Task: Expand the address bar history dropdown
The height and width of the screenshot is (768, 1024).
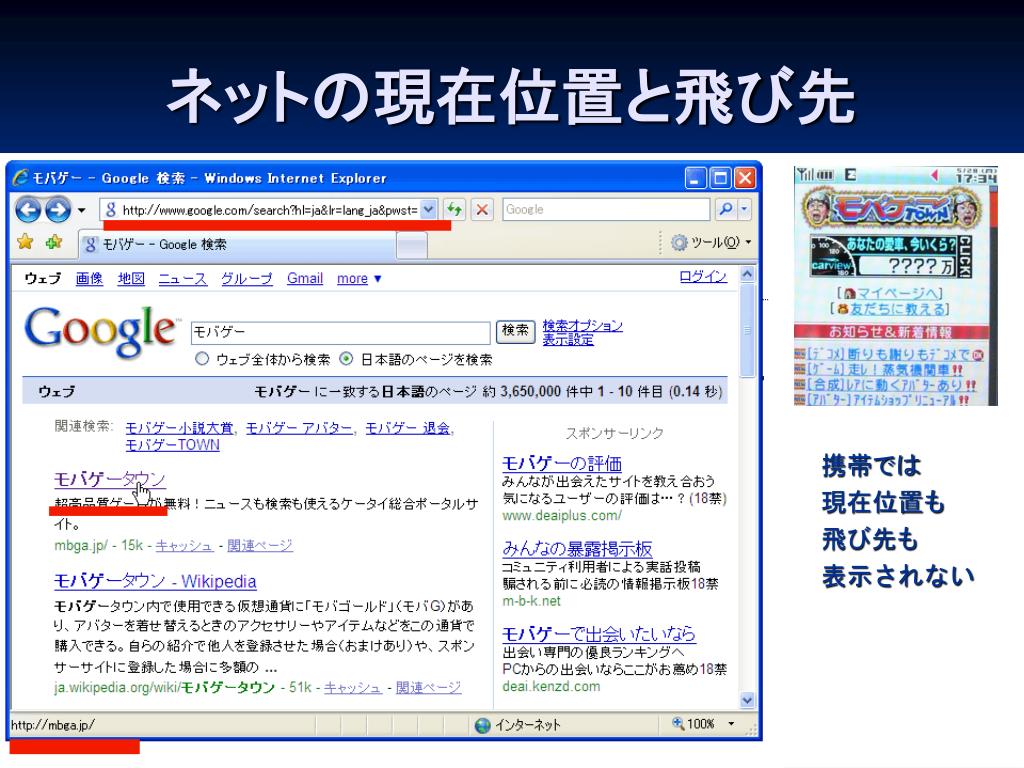Action: click(428, 210)
